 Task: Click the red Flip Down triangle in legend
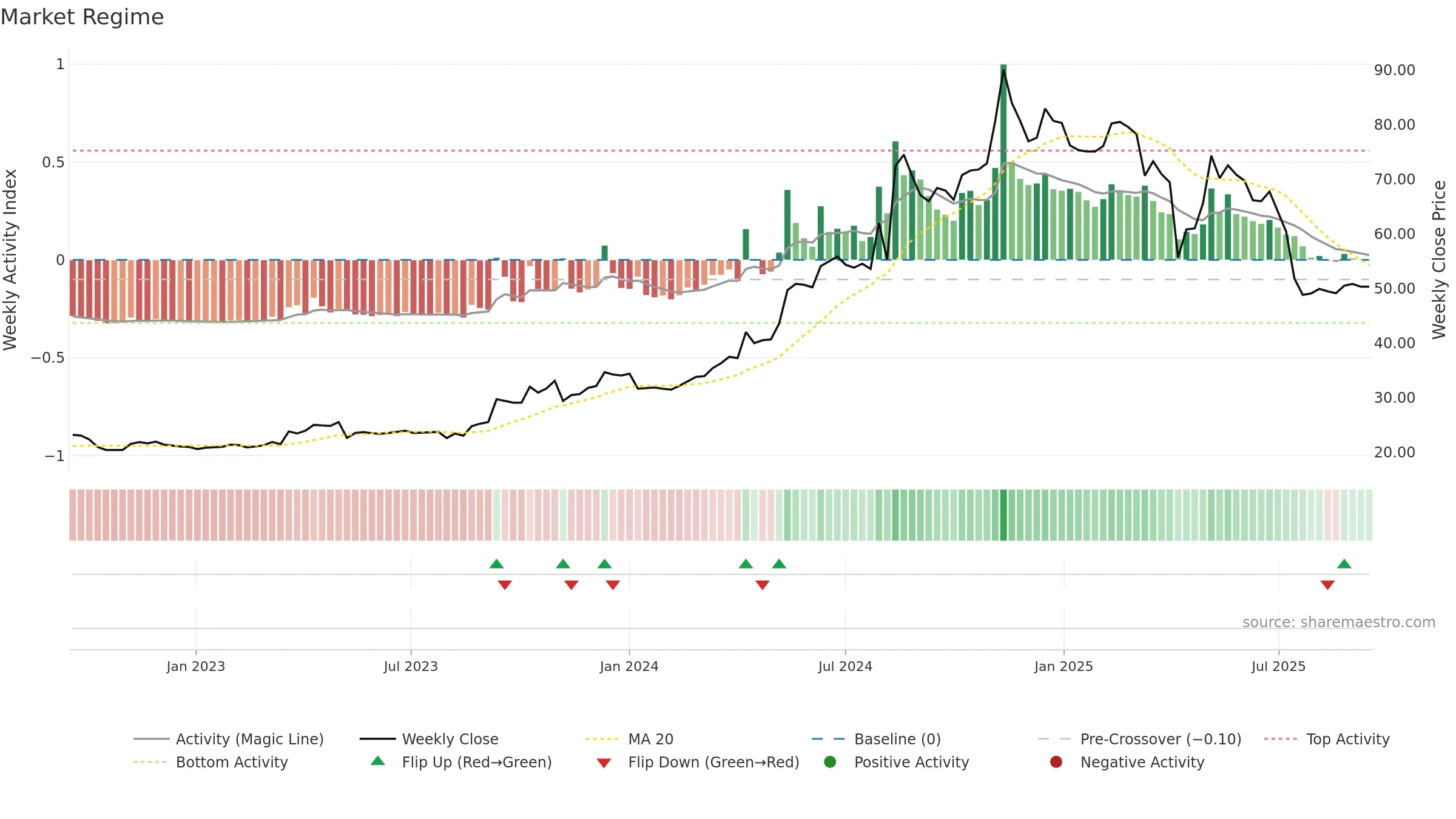[x=604, y=763]
